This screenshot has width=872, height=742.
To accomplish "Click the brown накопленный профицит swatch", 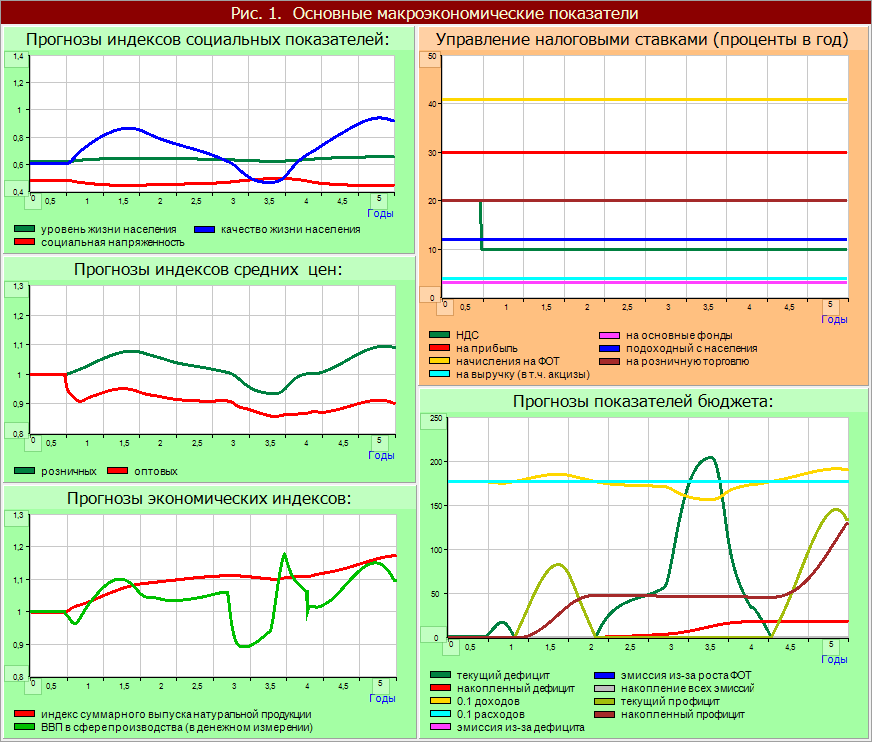I will (x=605, y=714).
